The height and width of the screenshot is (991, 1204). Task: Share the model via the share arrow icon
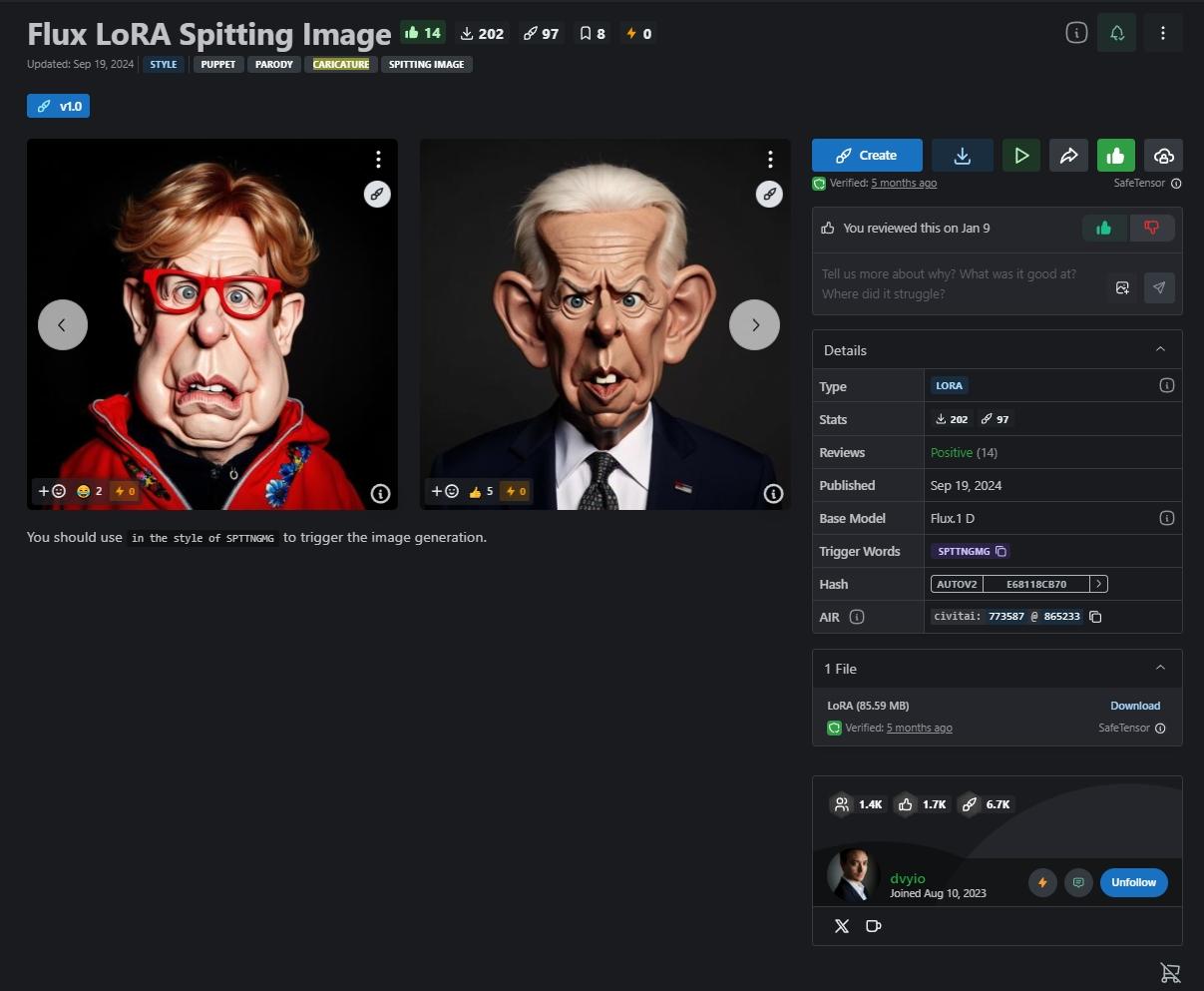click(x=1068, y=155)
